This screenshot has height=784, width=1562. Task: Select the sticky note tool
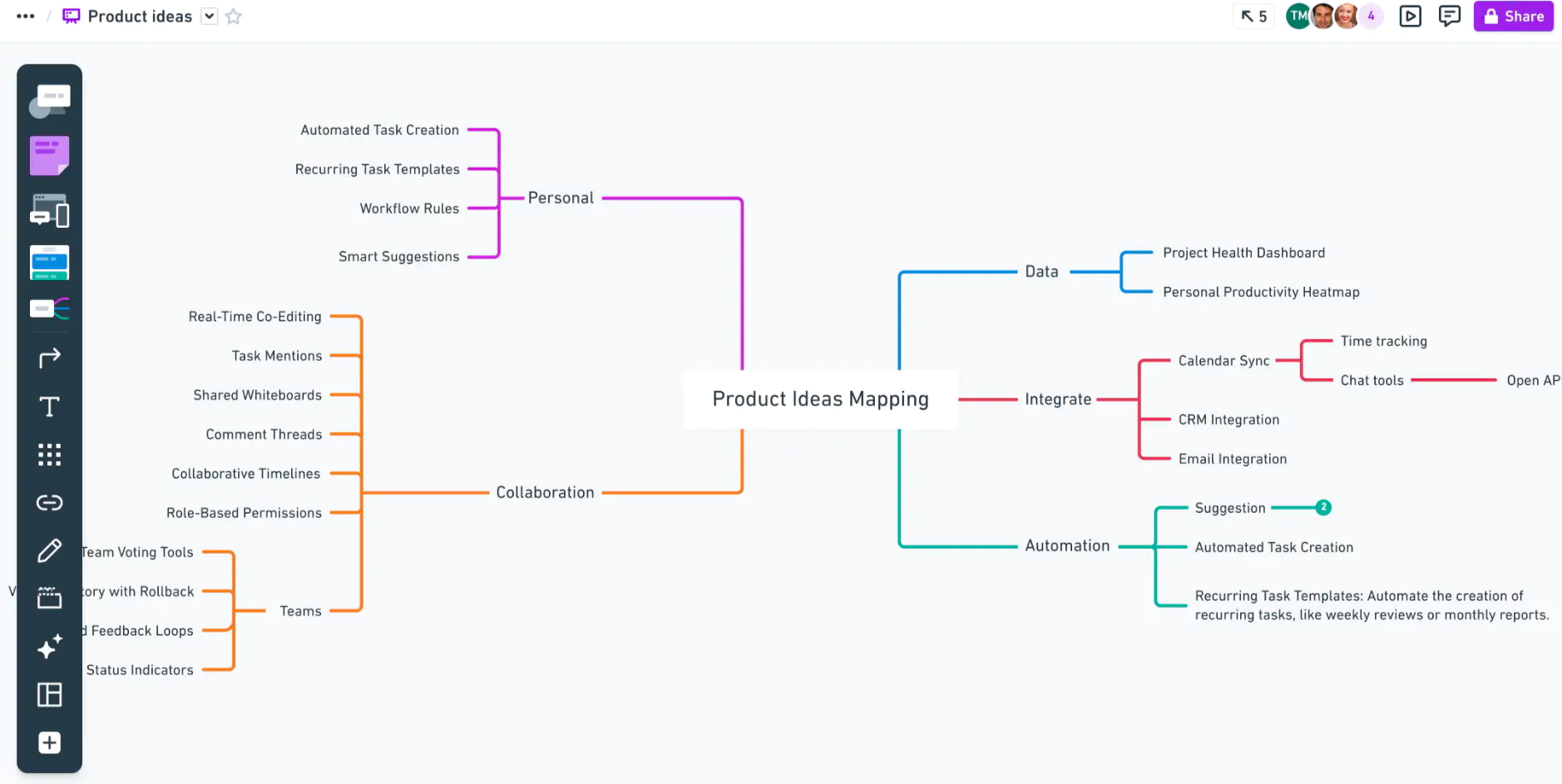tap(49, 155)
